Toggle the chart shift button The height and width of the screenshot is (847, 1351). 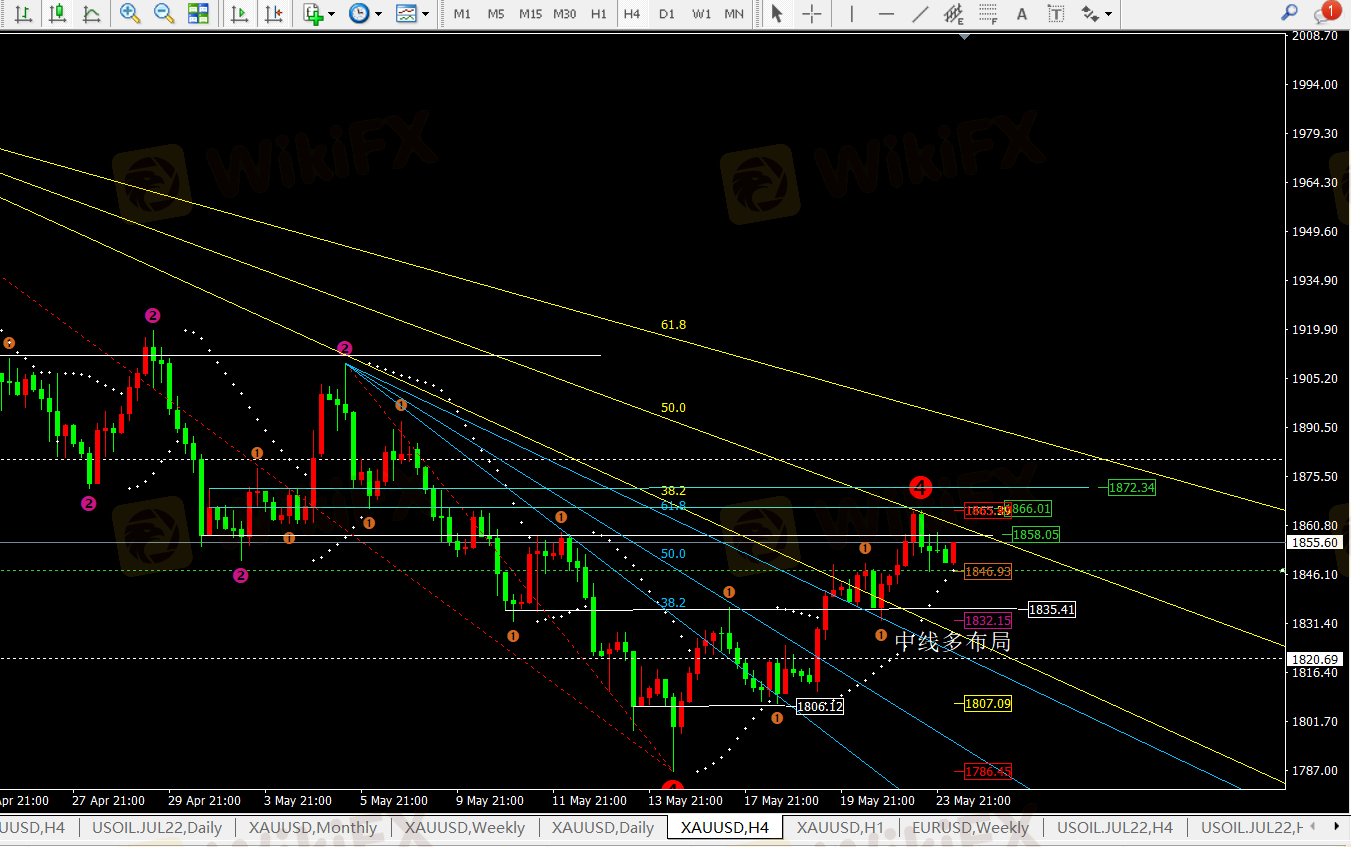click(x=272, y=14)
